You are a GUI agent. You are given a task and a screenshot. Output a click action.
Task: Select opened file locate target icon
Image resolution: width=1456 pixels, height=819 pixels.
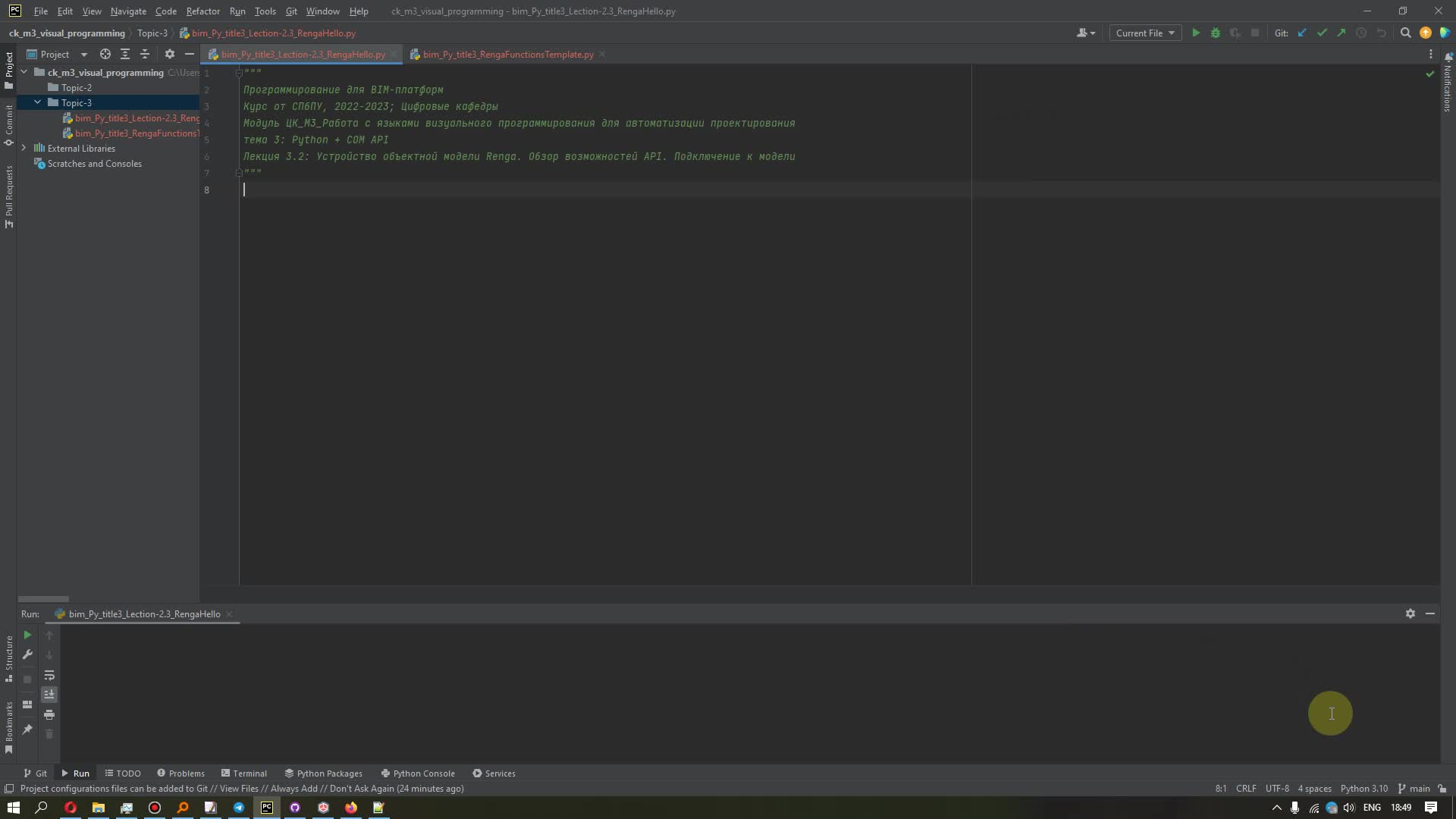coord(105,54)
